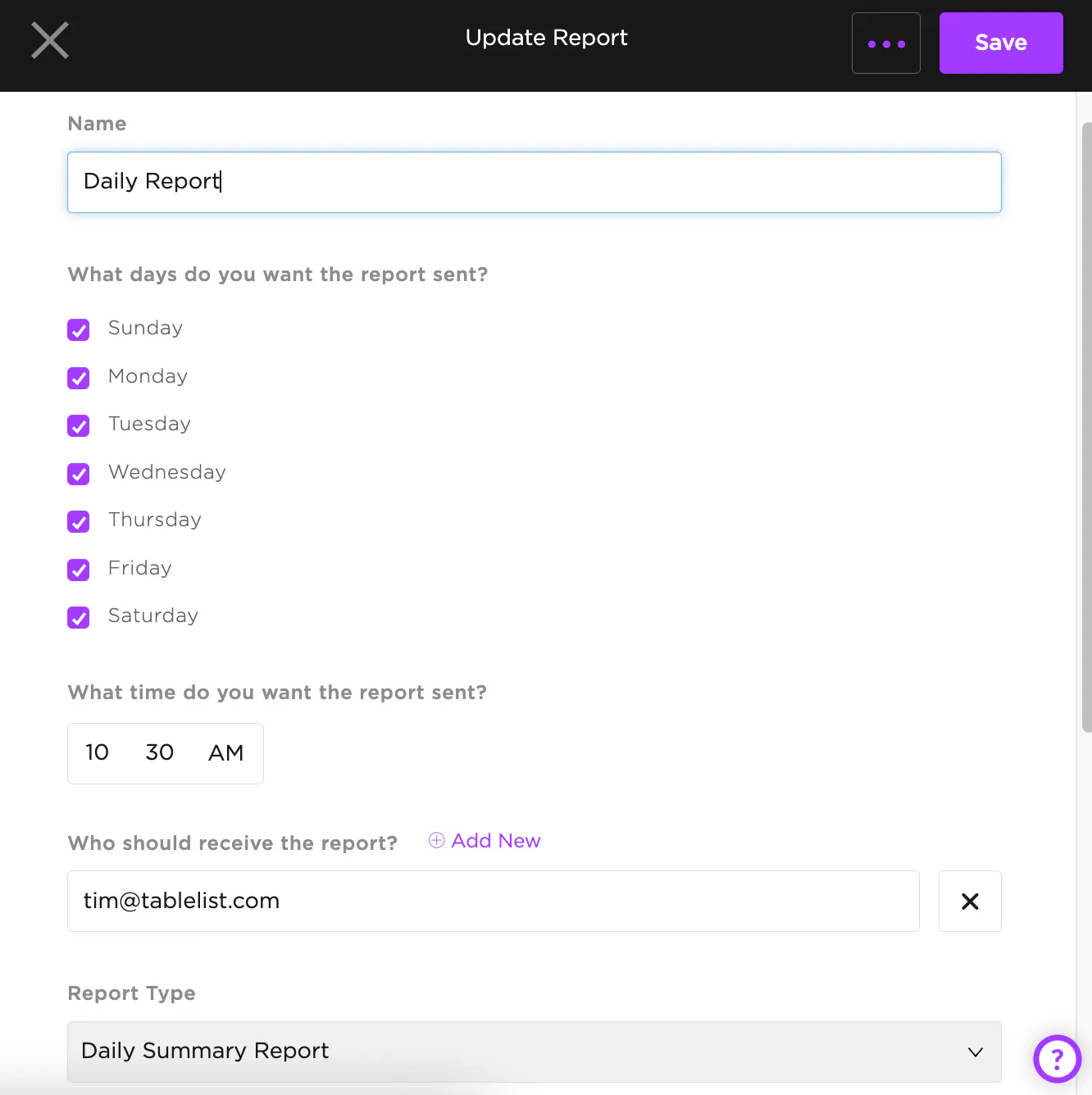Select the hour value 10
The image size is (1092, 1095).
tap(98, 752)
